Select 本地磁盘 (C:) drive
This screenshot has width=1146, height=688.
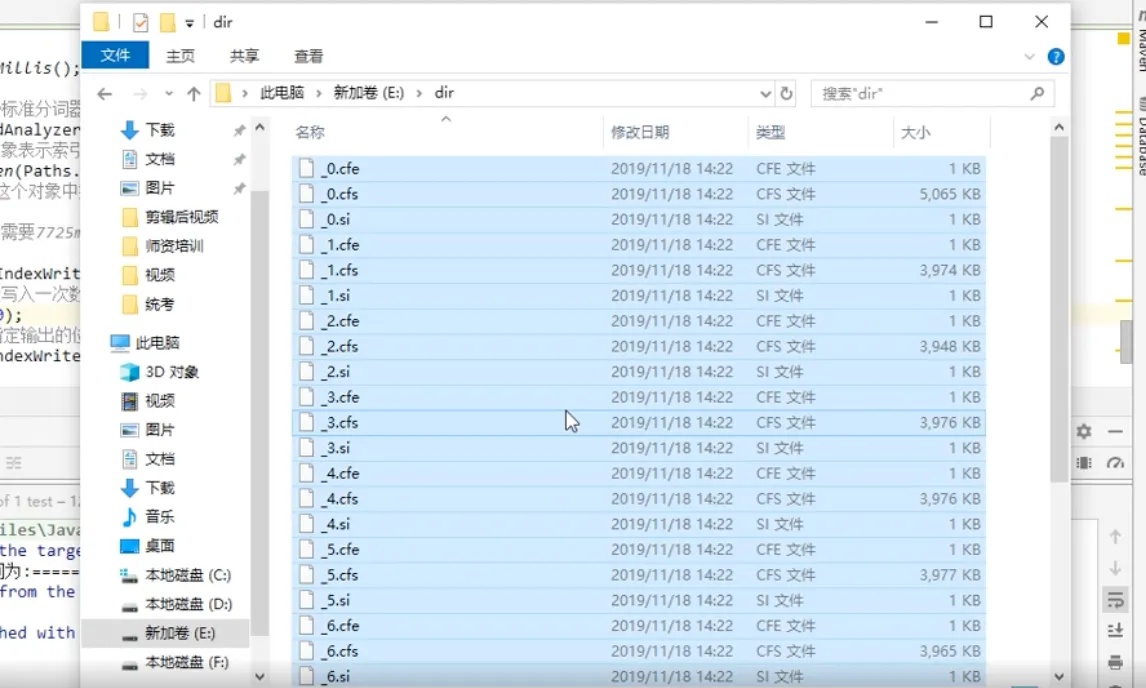[x=188, y=575]
